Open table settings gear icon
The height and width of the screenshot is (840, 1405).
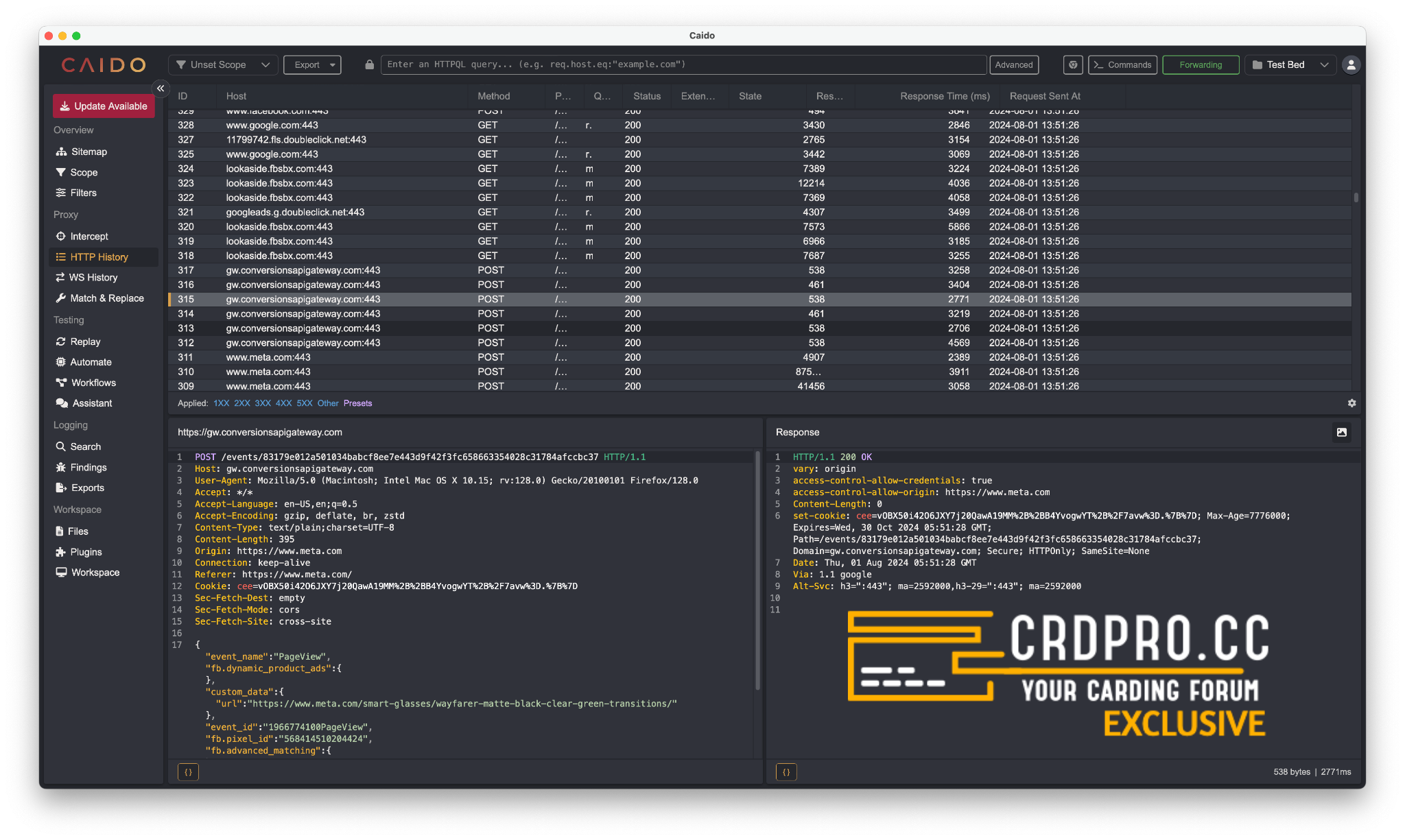[x=1351, y=403]
